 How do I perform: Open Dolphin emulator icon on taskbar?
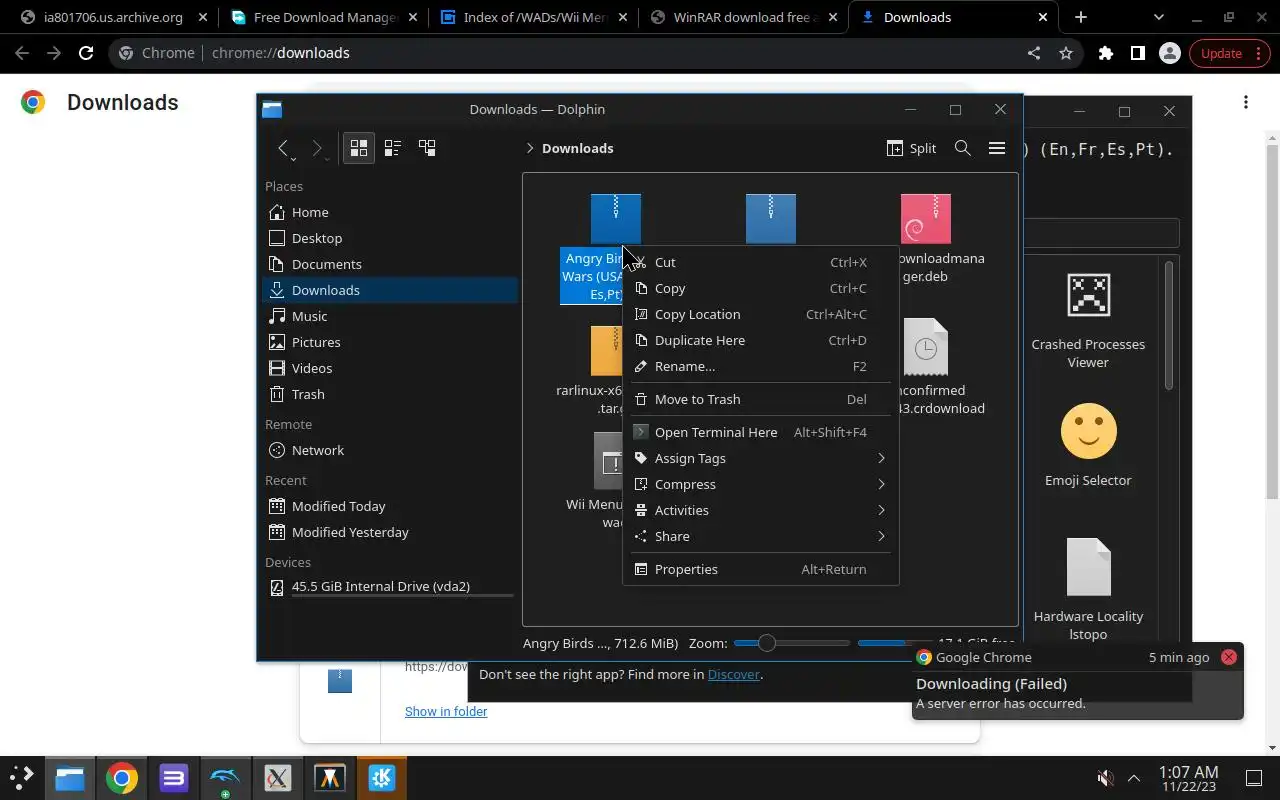coord(226,778)
